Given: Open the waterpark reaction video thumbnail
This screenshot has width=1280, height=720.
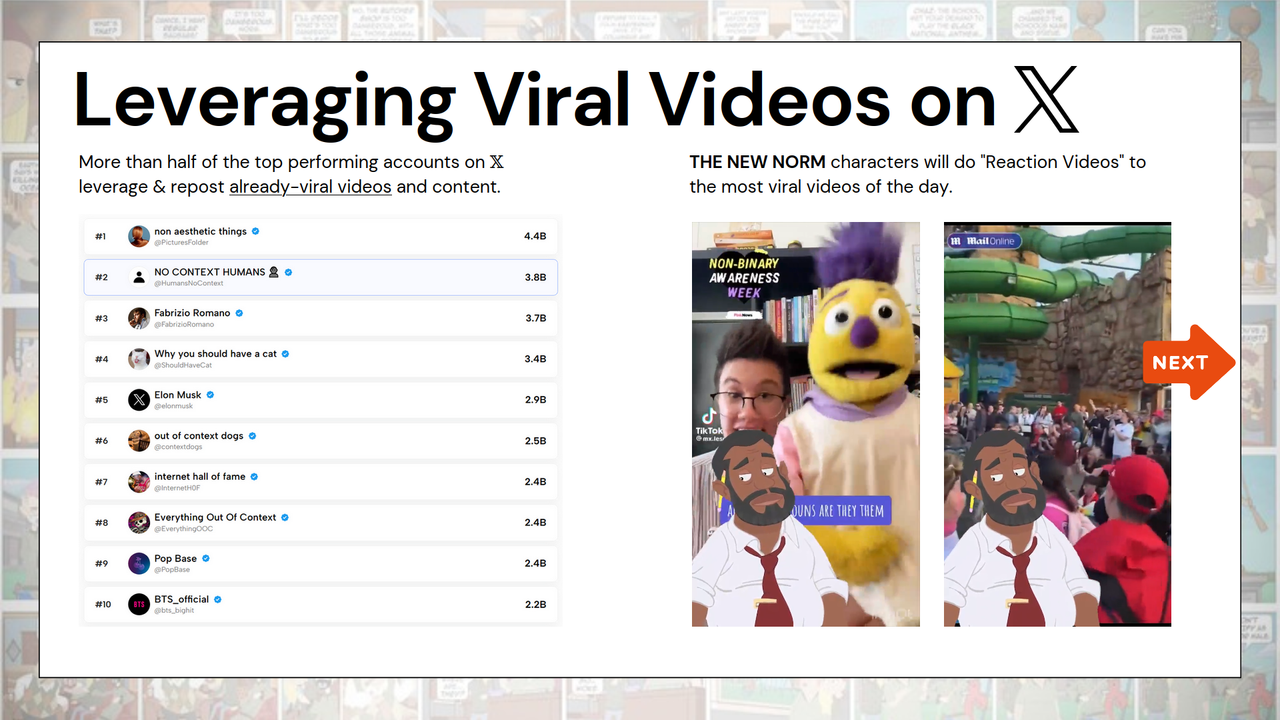Looking at the screenshot, I should point(1057,424).
